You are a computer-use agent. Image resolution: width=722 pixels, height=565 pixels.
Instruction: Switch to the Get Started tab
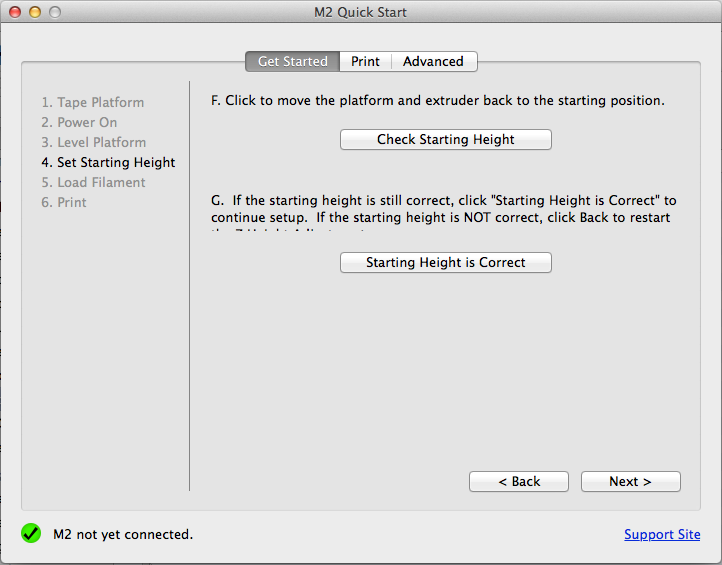click(x=292, y=62)
